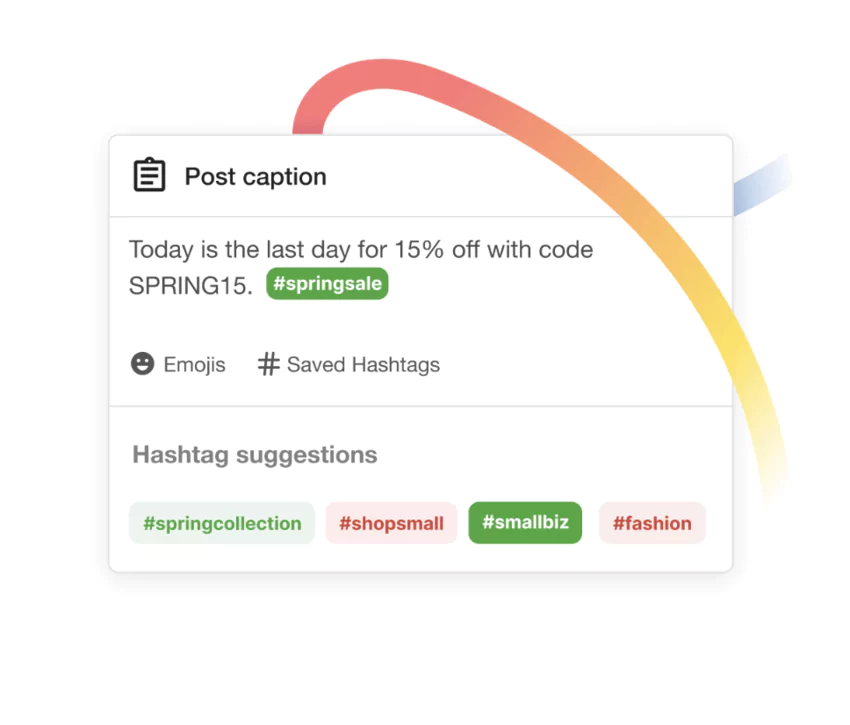This screenshot has width=850, height=725.
Task: Toggle the #fashion hashtag suggestion
Action: 652,522
